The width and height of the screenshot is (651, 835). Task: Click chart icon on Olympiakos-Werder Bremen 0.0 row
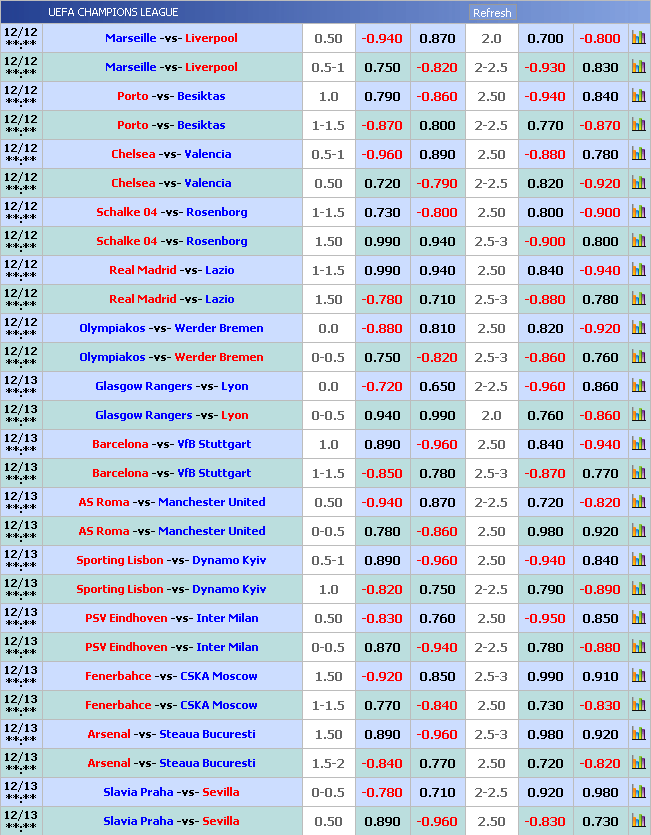[638, 328]
